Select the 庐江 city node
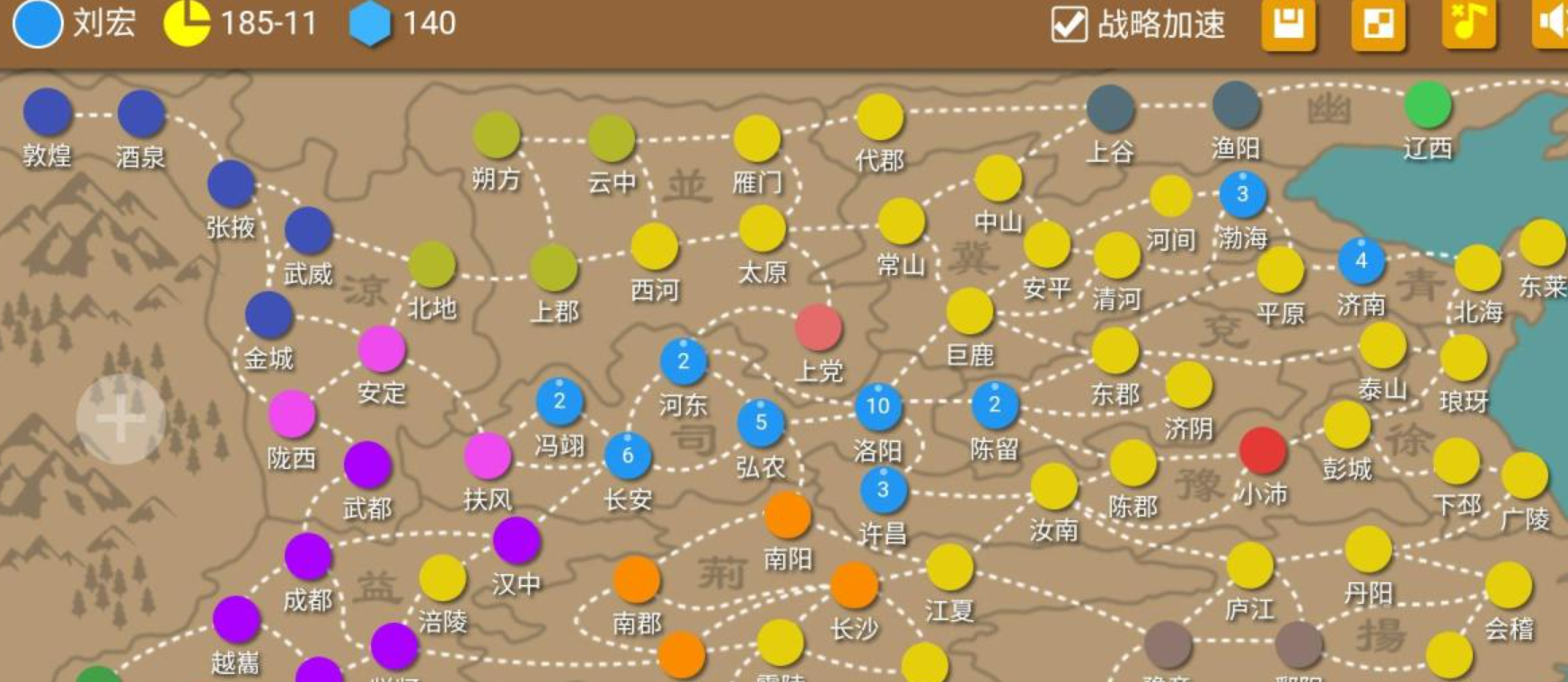The width and height of the screenshot is (1568, 682). pos(1250,565)
